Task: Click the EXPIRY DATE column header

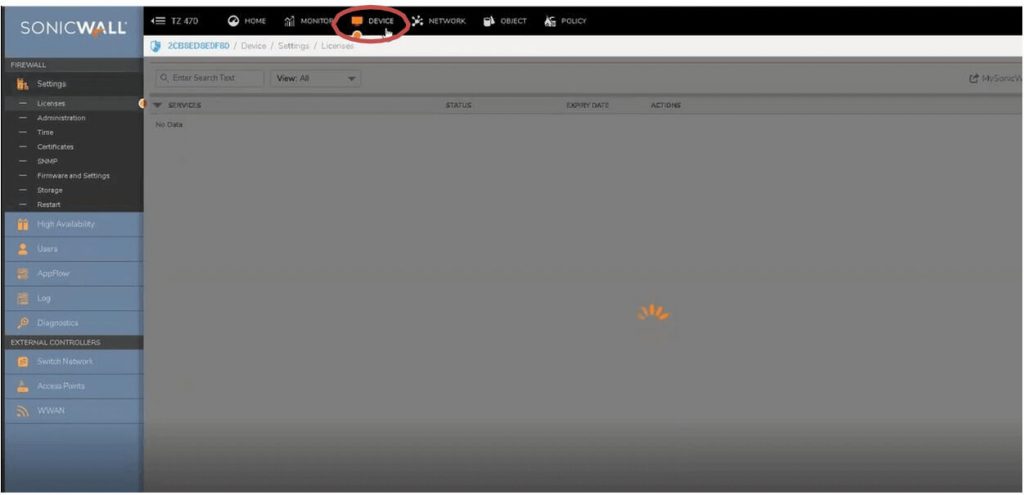Action: click(x=588, y=105)
